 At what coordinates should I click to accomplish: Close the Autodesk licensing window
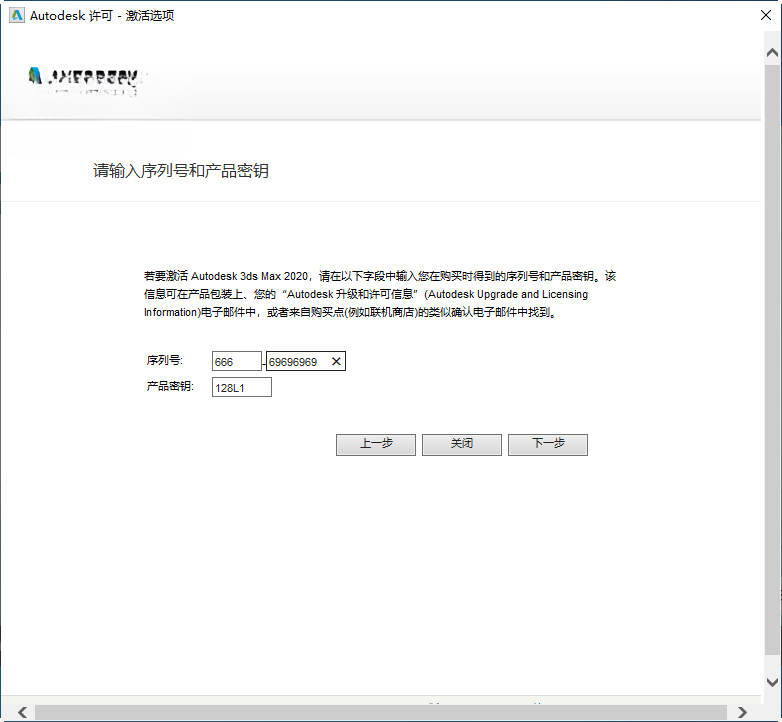(x=766, y=15)
